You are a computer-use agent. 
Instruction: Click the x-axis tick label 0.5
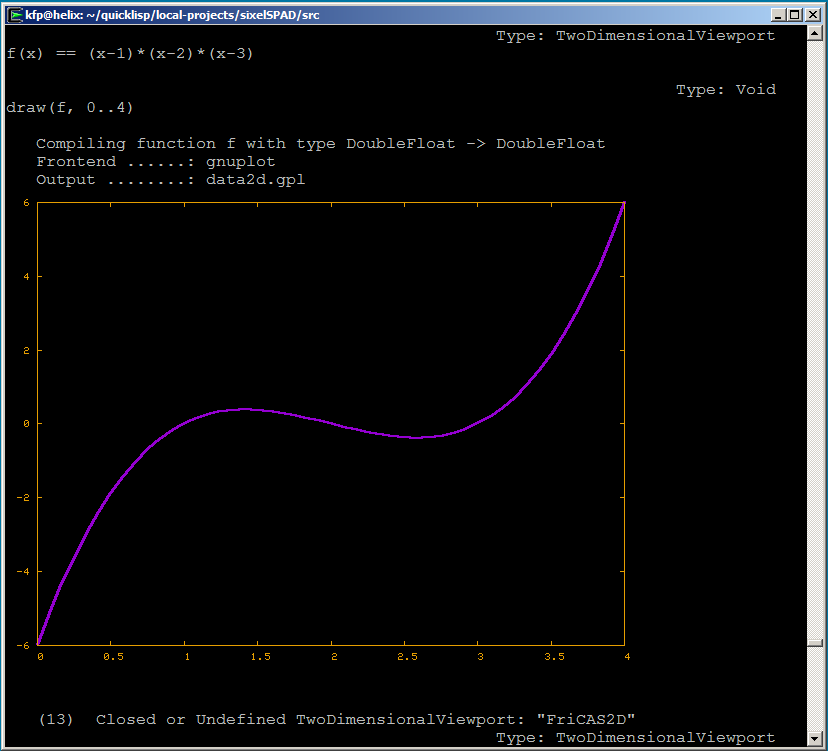click(x=113, y=657)
